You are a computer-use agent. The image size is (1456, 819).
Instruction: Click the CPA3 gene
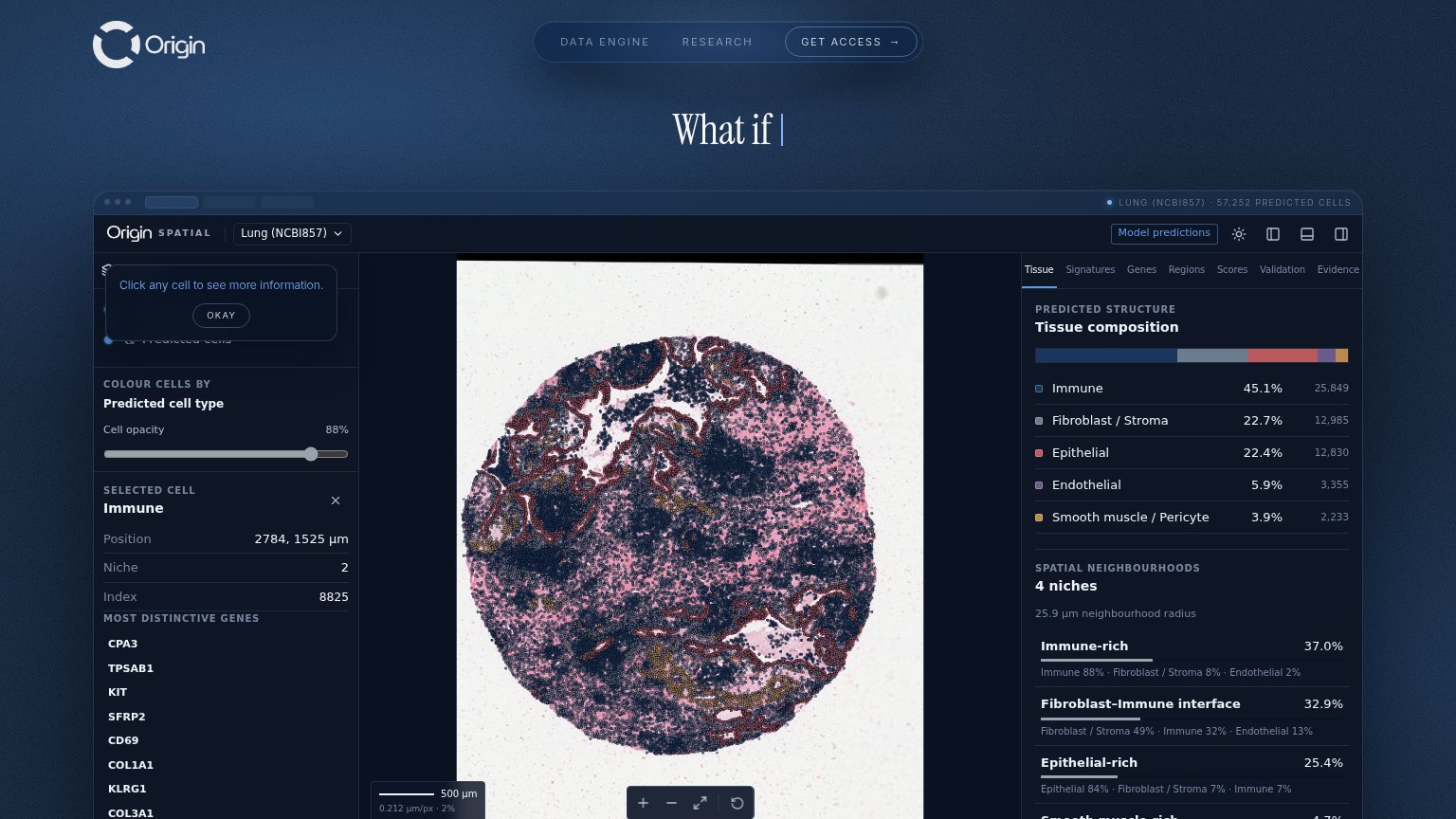[122, 644]
